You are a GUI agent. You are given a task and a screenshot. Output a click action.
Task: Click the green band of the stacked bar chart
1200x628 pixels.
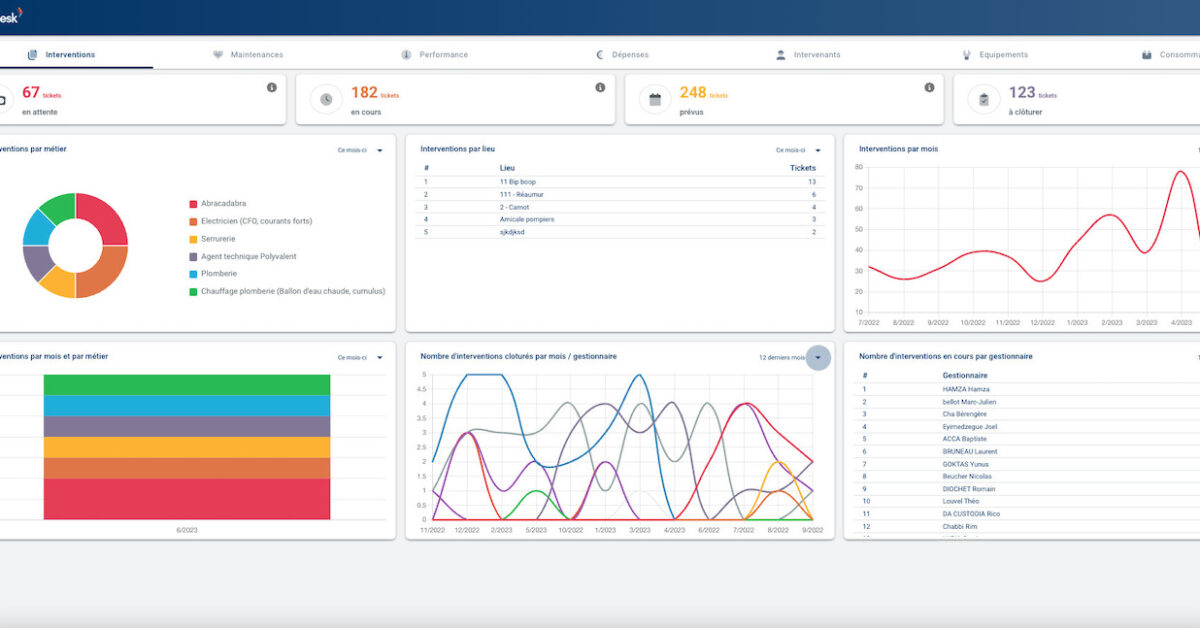(187, 384)
